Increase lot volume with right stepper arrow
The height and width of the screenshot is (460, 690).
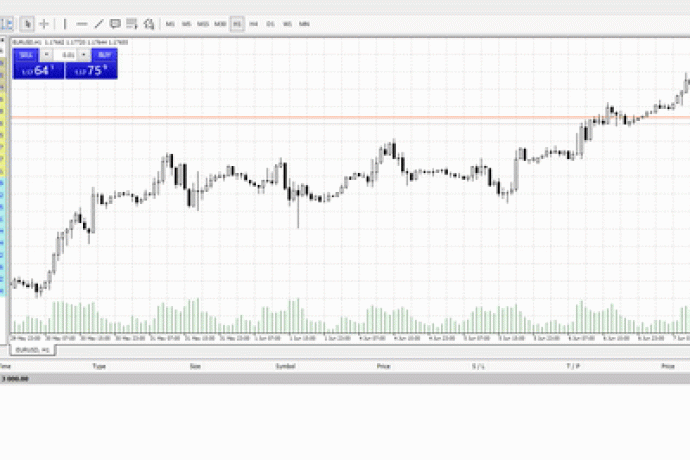84,55
